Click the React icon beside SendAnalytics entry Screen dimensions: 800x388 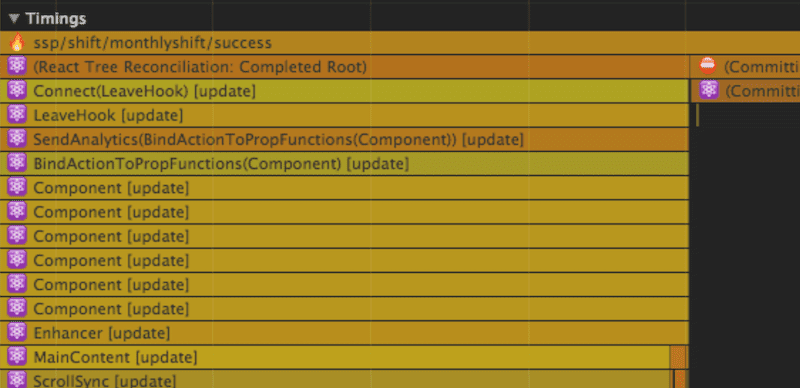click(x=17, y=139)
